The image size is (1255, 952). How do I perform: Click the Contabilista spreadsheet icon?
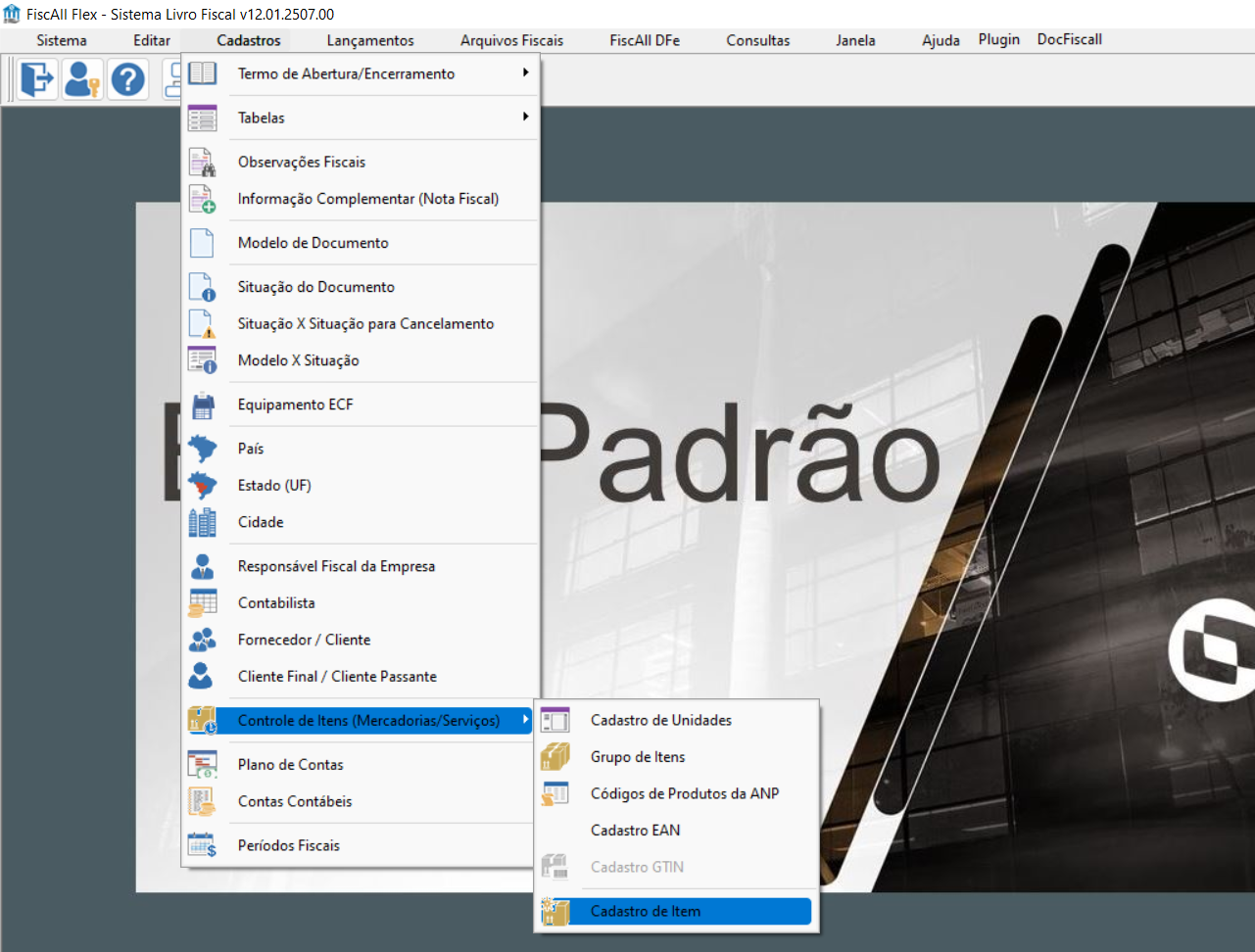tap(202, 603)
